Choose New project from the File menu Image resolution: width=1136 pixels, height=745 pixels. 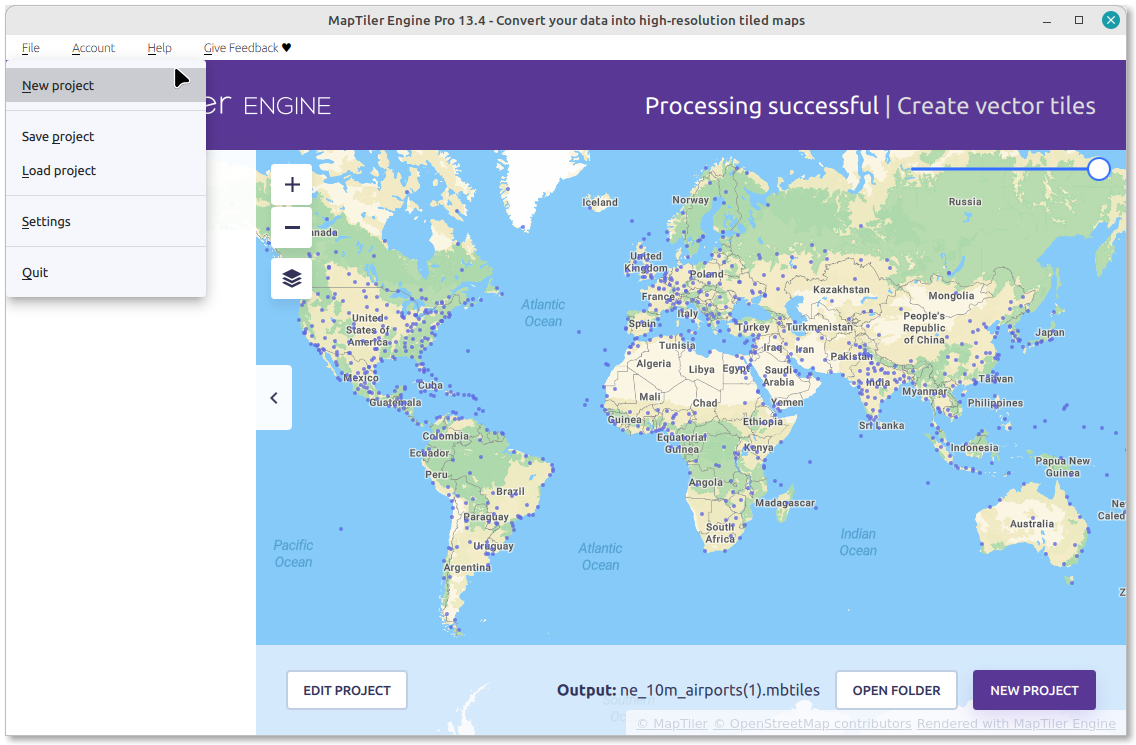tap(106, 86)
